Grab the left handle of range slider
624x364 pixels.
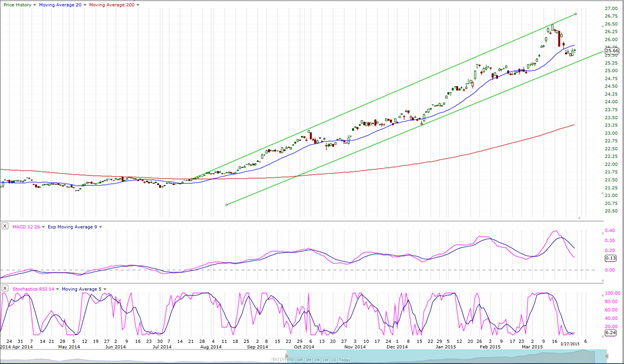[287, 356]
